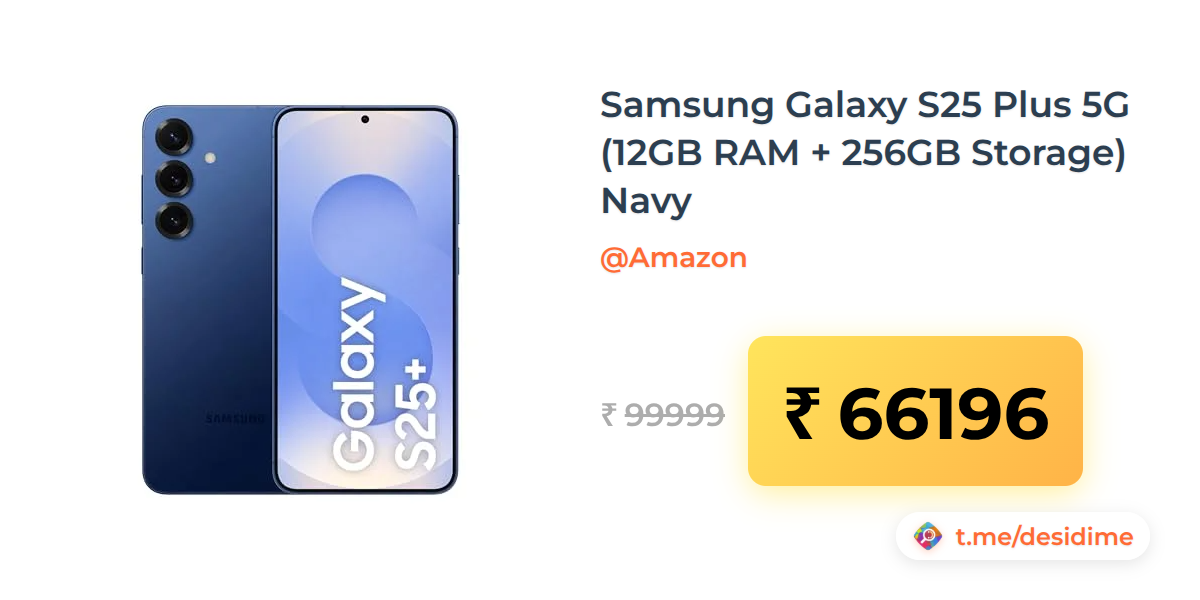Click the middle rear camera lens
Viewport: 1200px width, 600px height.
coord(175,179)
